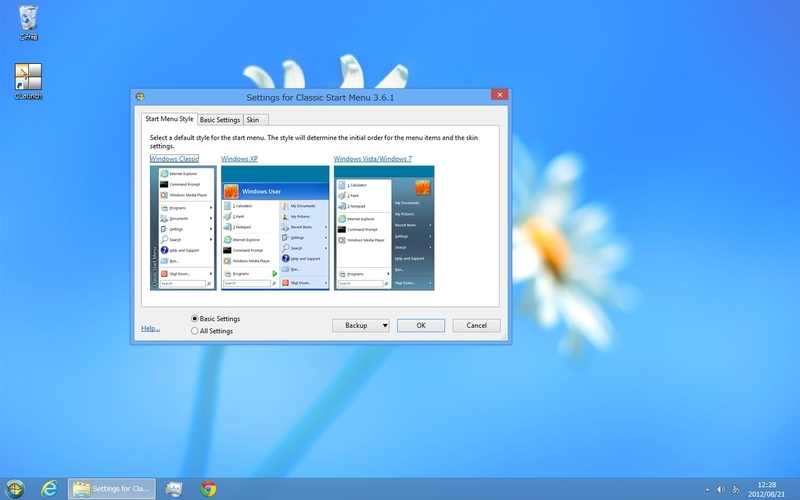Switch to the Start Menu Style tab

169,119
